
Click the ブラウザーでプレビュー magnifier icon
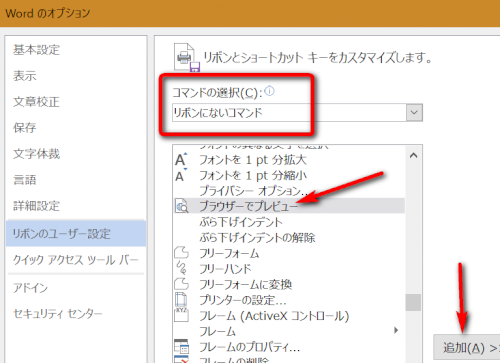pos(182,206)
